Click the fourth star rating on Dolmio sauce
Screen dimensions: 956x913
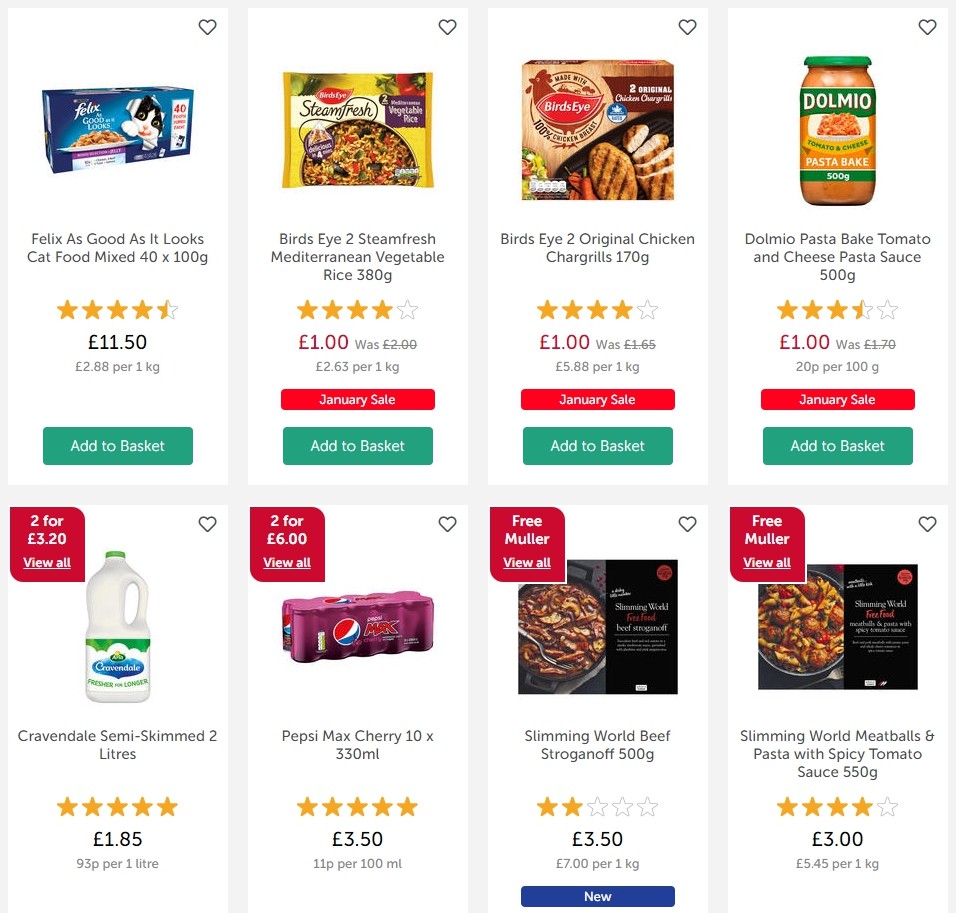click(861, 310)
